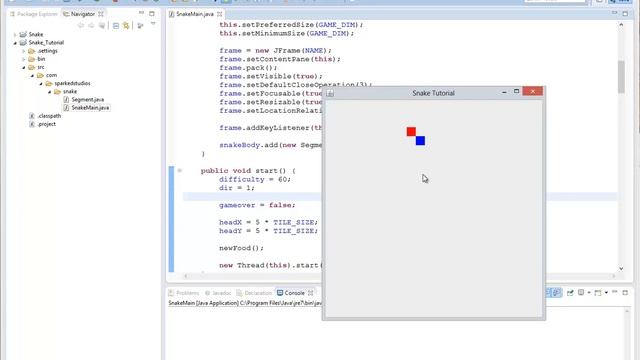Open the Open Console dropdown arrow
This screenshot has height=360, width=640.
[606, 293]
